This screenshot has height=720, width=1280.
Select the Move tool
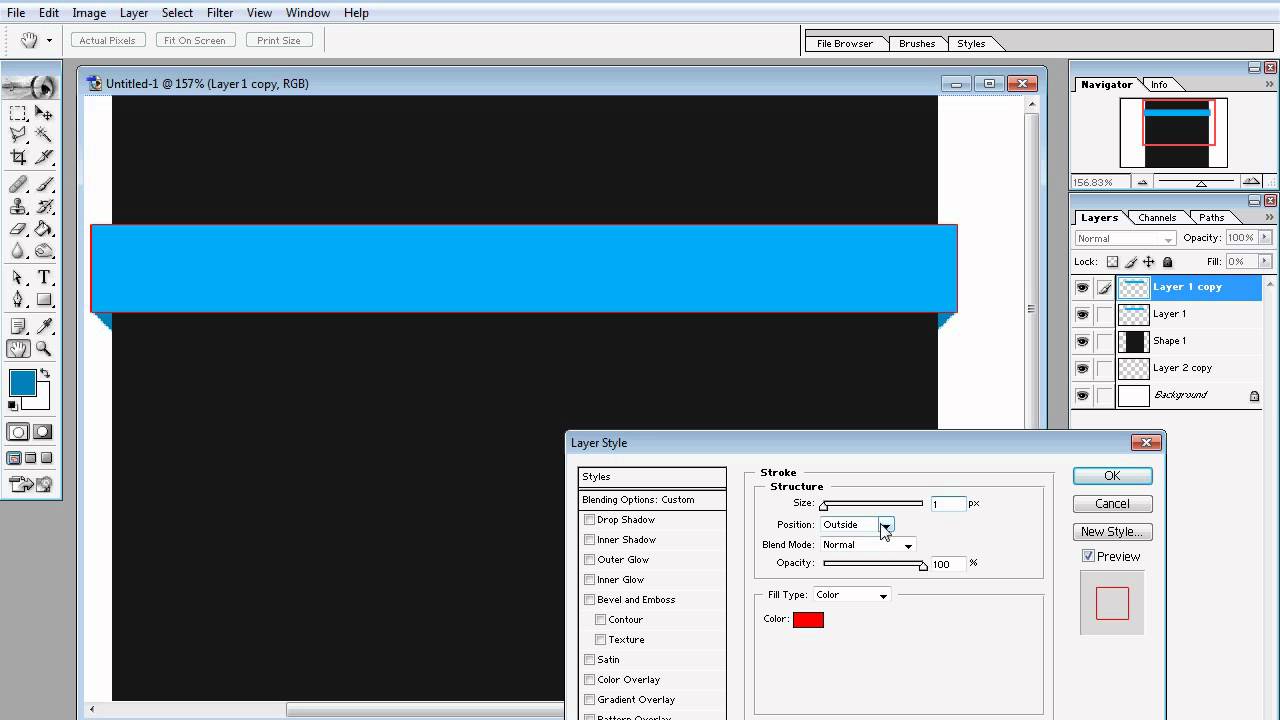tap(44, 114)
